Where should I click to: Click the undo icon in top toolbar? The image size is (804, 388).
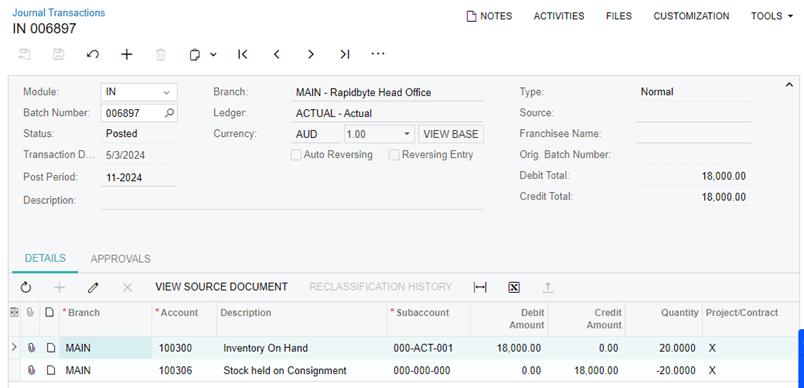point(93,54)
